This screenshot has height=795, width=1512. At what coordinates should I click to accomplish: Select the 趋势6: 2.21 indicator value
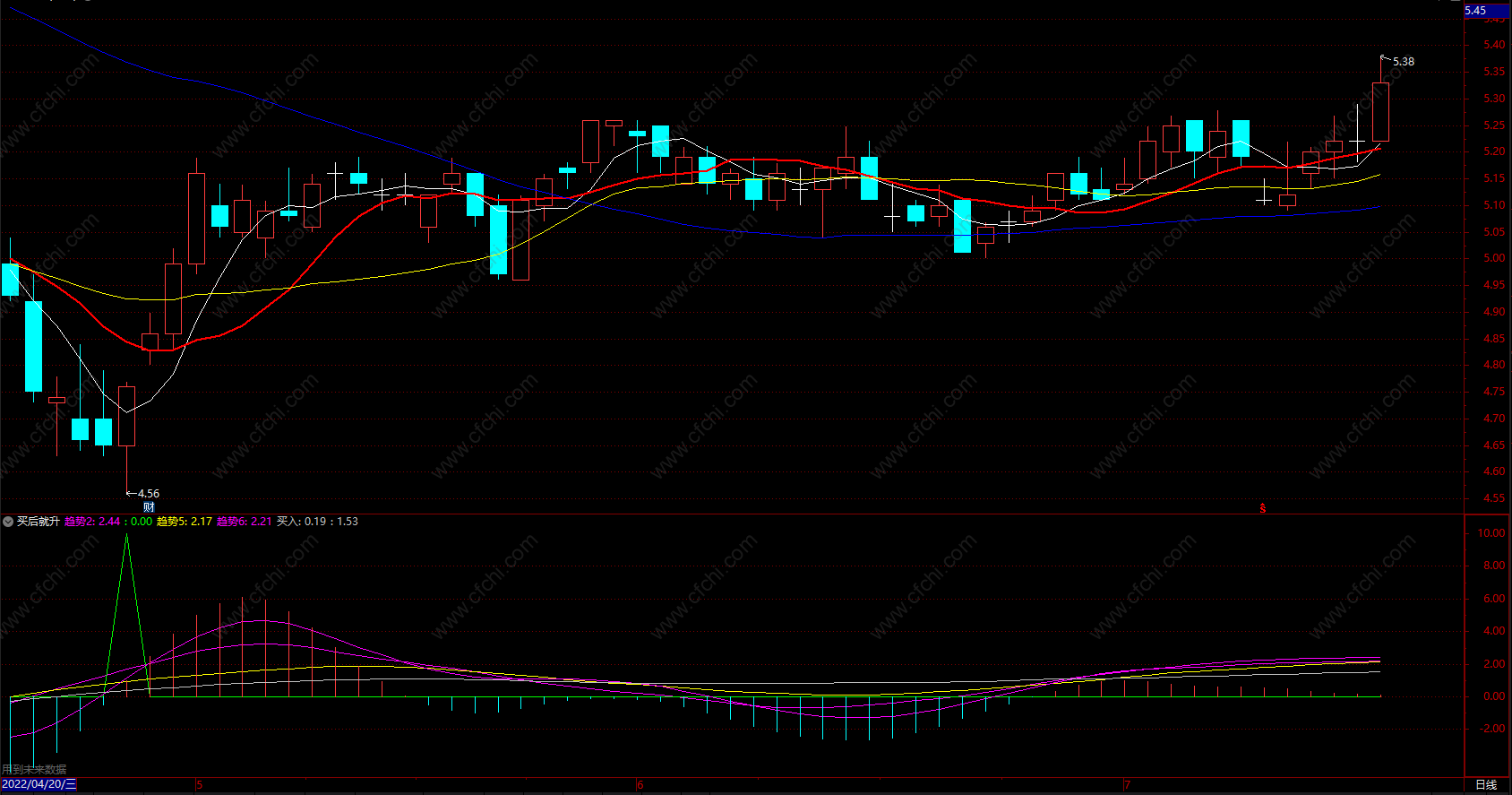[244, 522]
